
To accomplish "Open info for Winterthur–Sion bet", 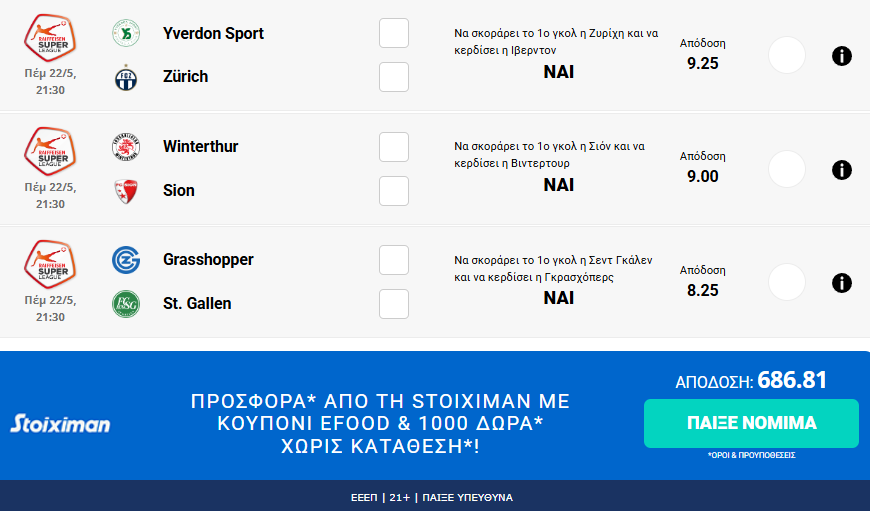I will coord(842,169).
